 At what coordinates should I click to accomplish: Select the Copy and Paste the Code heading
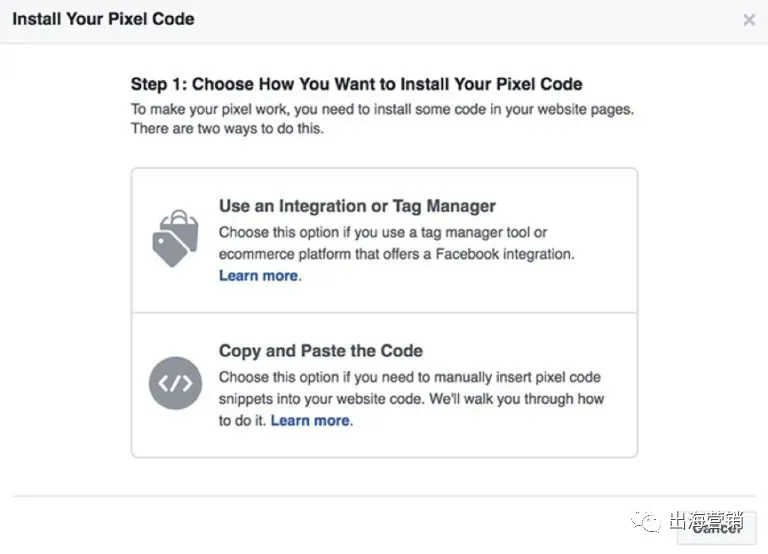coord(320,351)
